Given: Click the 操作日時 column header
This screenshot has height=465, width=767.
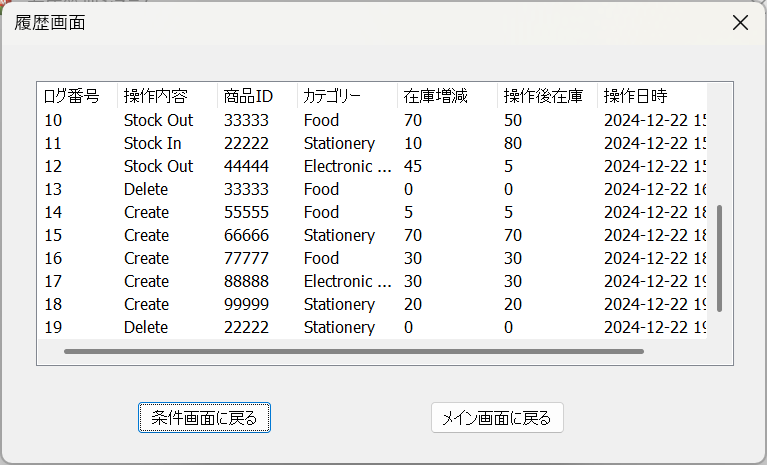Looking at the screenshot, I should [x=635, y=97].
